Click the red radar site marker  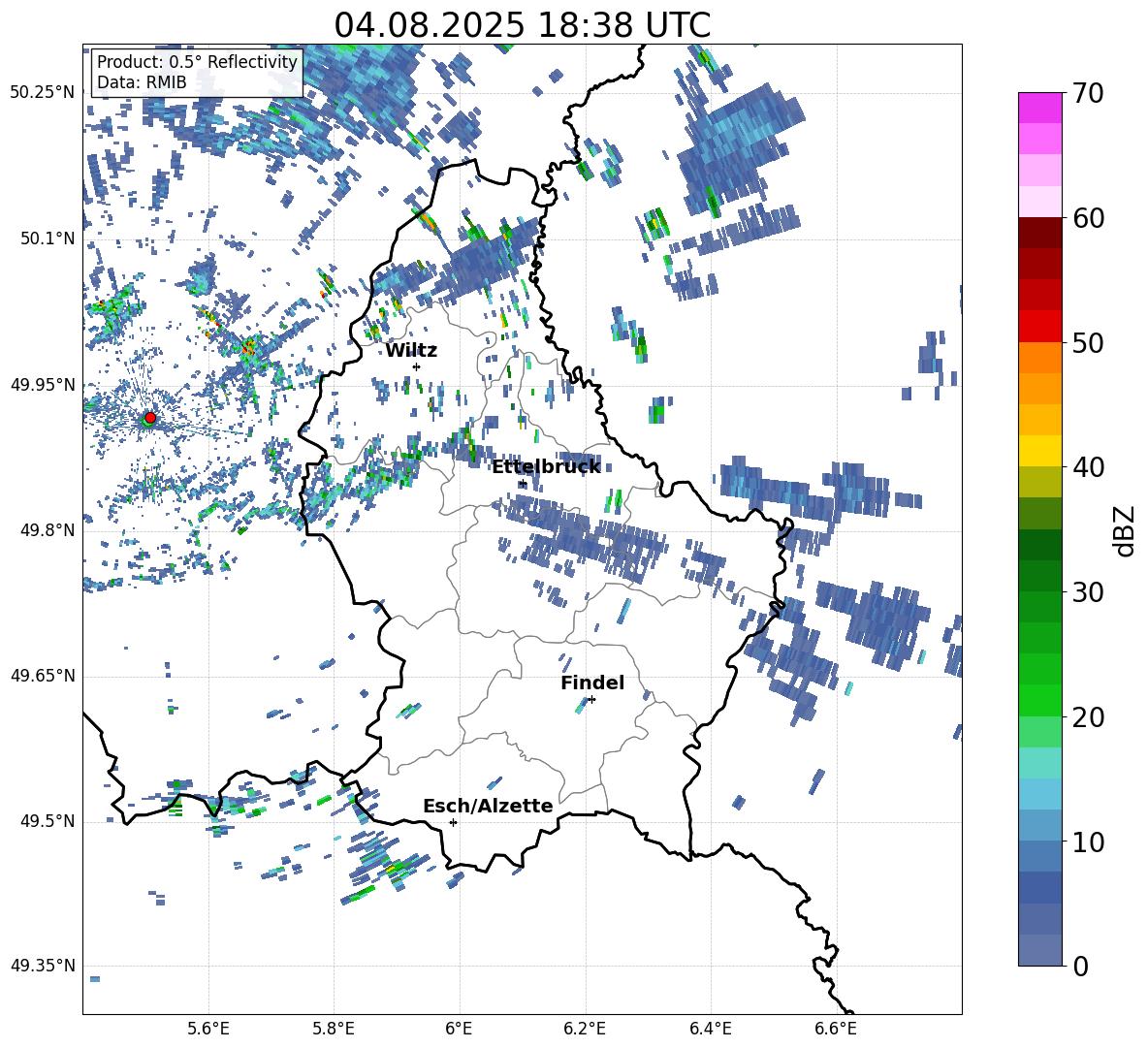pyautogui.click(x=150, y=417)
